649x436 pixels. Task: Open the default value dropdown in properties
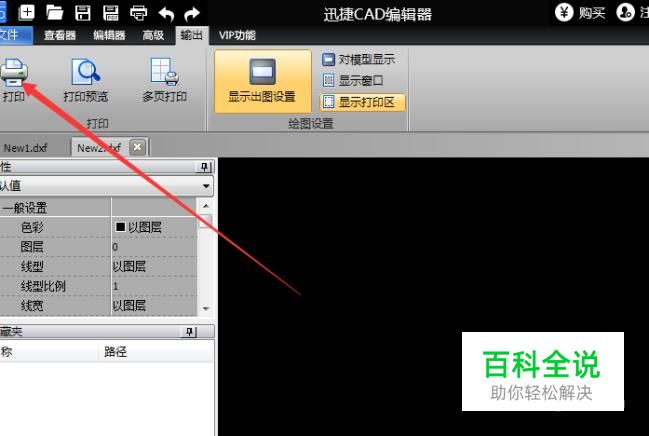coord(206,186)
